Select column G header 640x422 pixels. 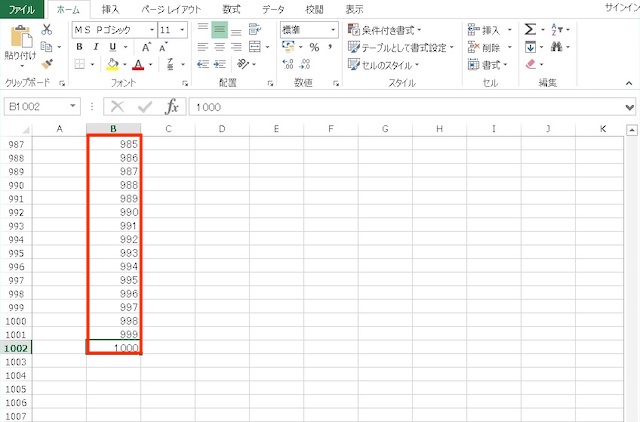385,128
